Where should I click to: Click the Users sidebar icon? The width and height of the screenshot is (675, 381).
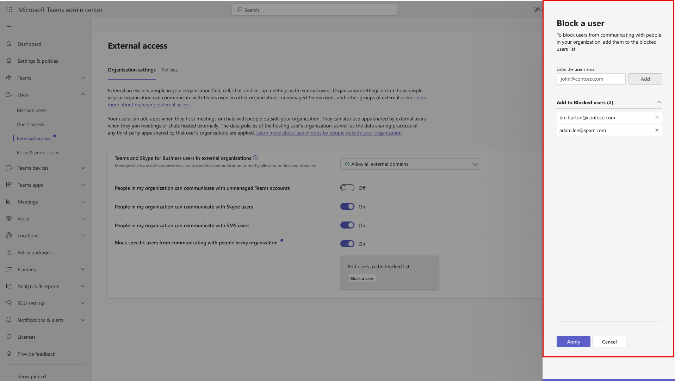9,95
